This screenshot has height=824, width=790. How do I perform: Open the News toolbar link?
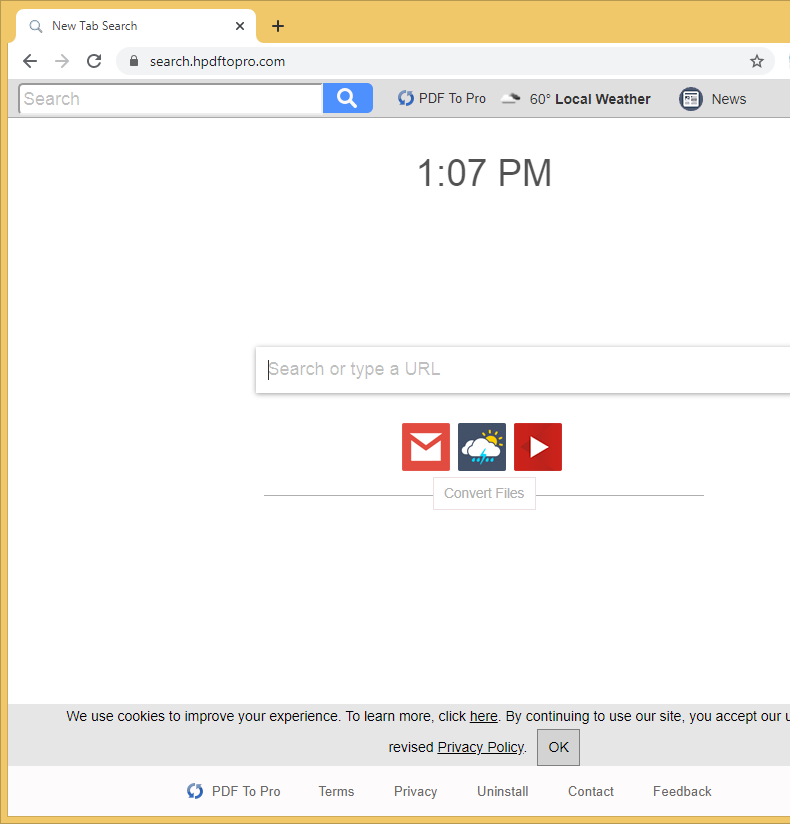(x=729, y=99)
